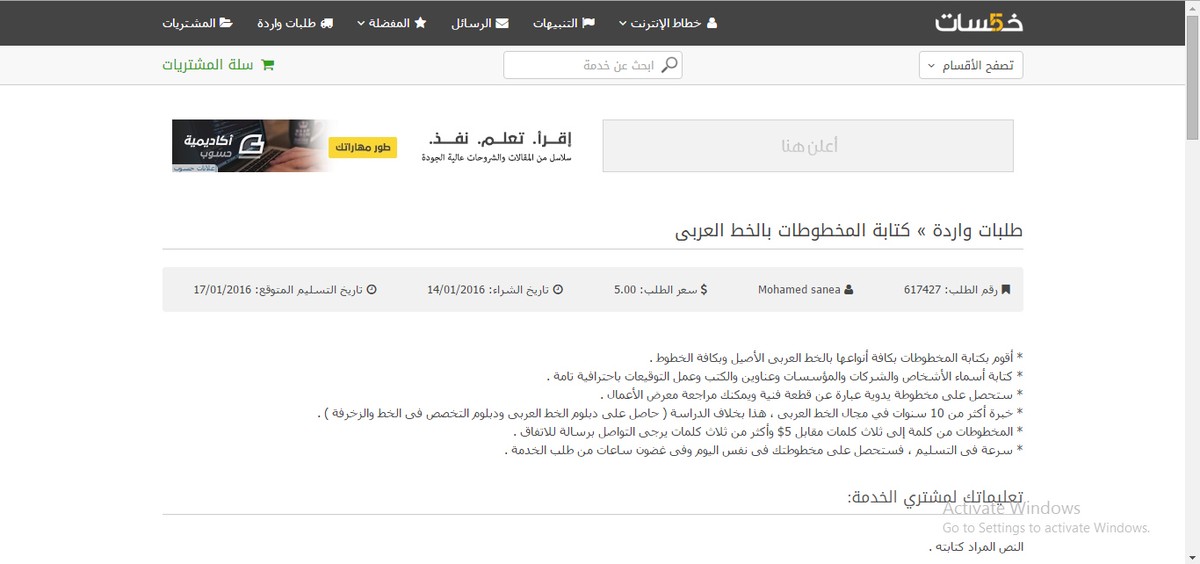
Task: Click the favorites star icon
Action: point(420,23)
